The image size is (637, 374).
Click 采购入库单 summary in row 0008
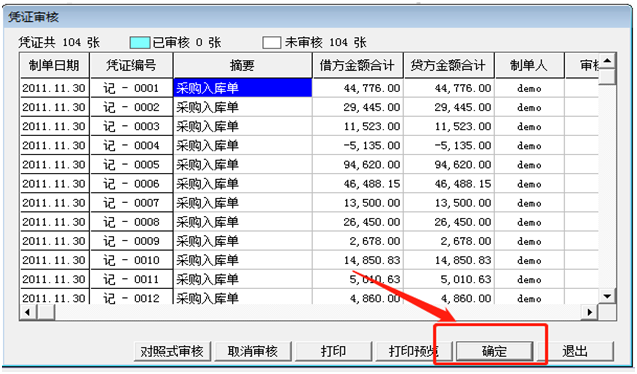pyautogui.click(x=207, y=222)
